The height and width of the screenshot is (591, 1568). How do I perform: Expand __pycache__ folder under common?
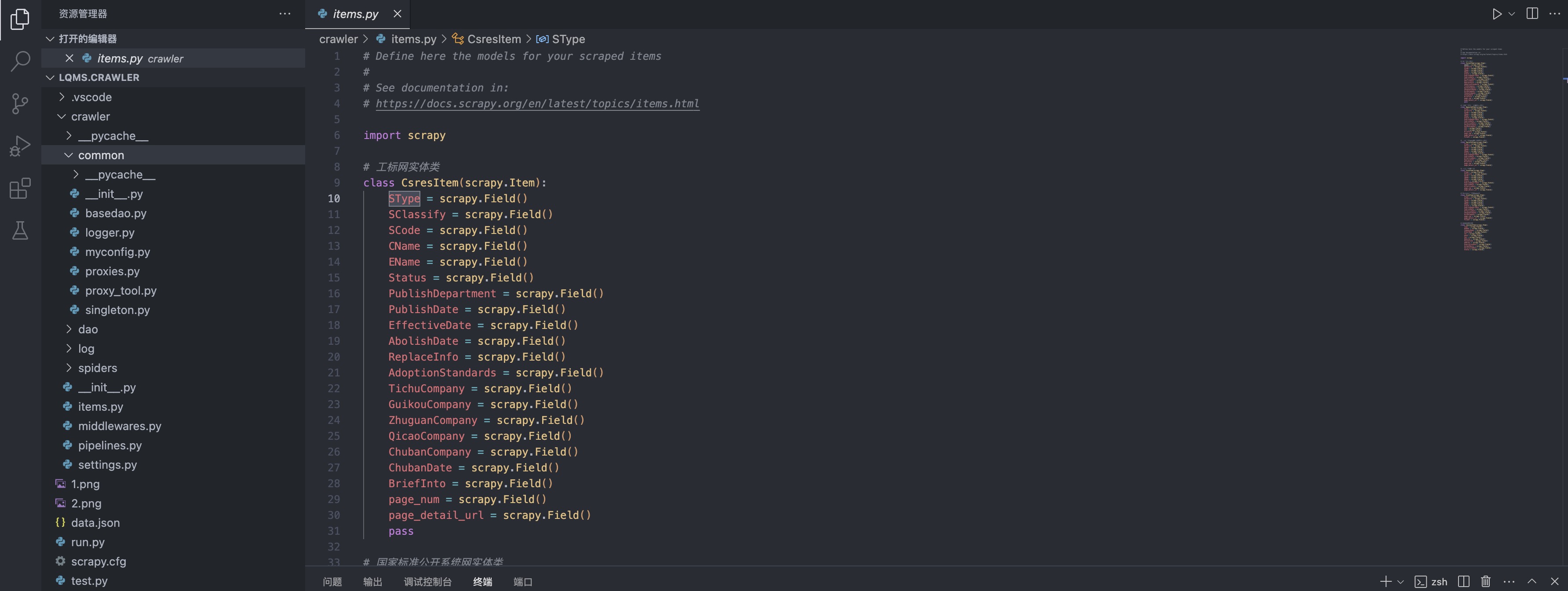[x=174, y=175]
